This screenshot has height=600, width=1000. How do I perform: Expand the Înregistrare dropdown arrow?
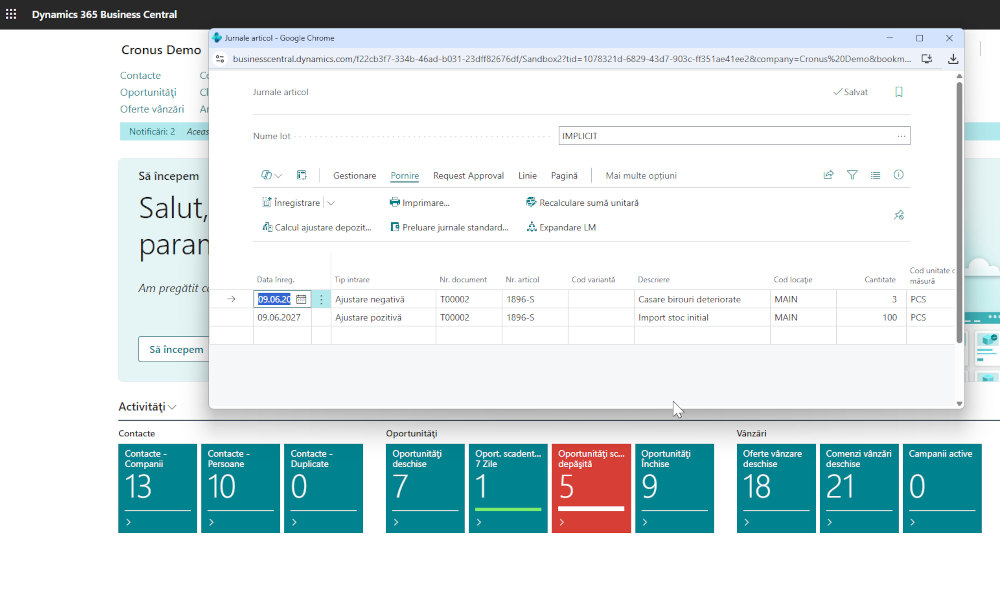pyautogui.click(x=331, y=203)
